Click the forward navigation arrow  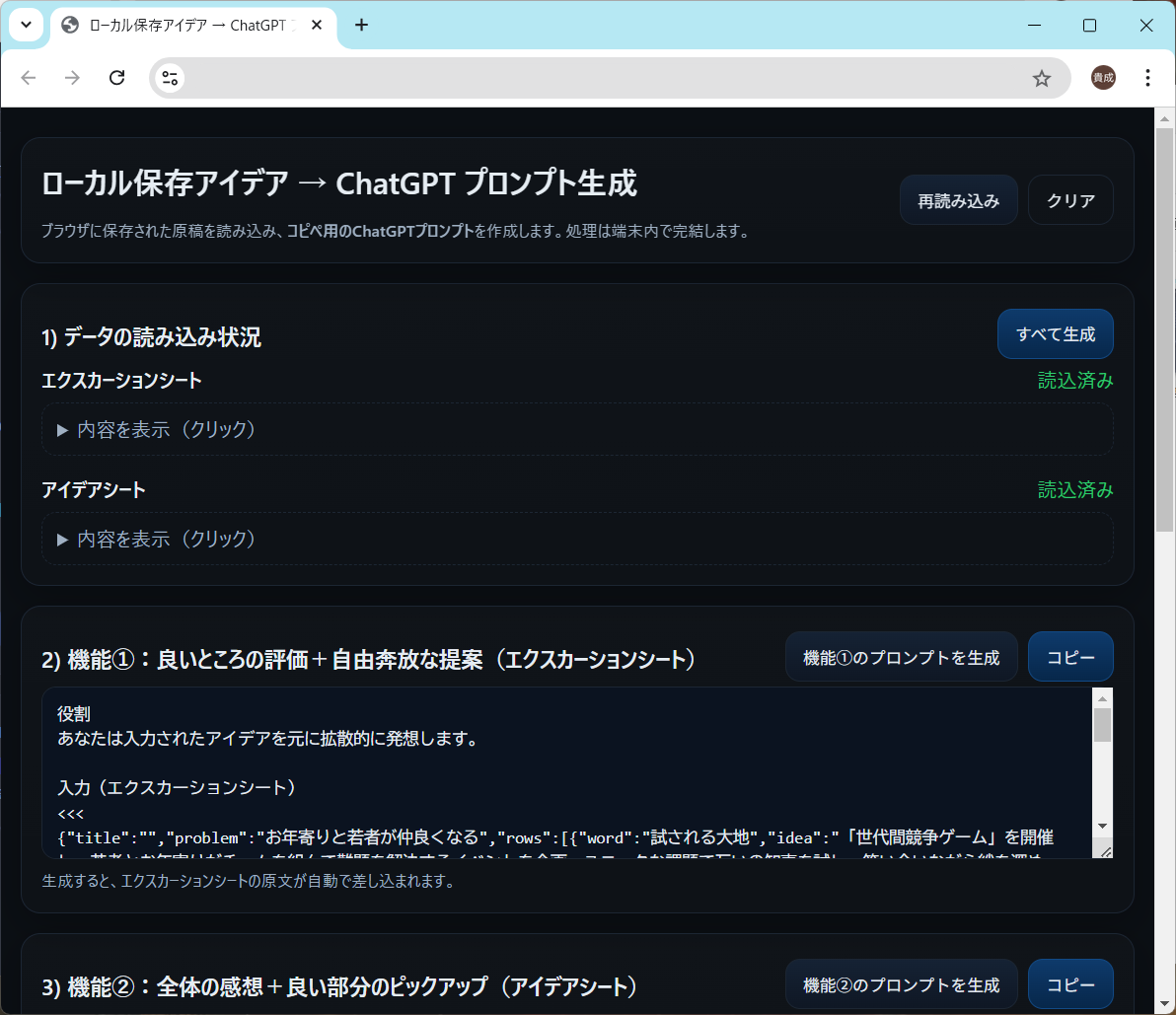pos(72,78)
